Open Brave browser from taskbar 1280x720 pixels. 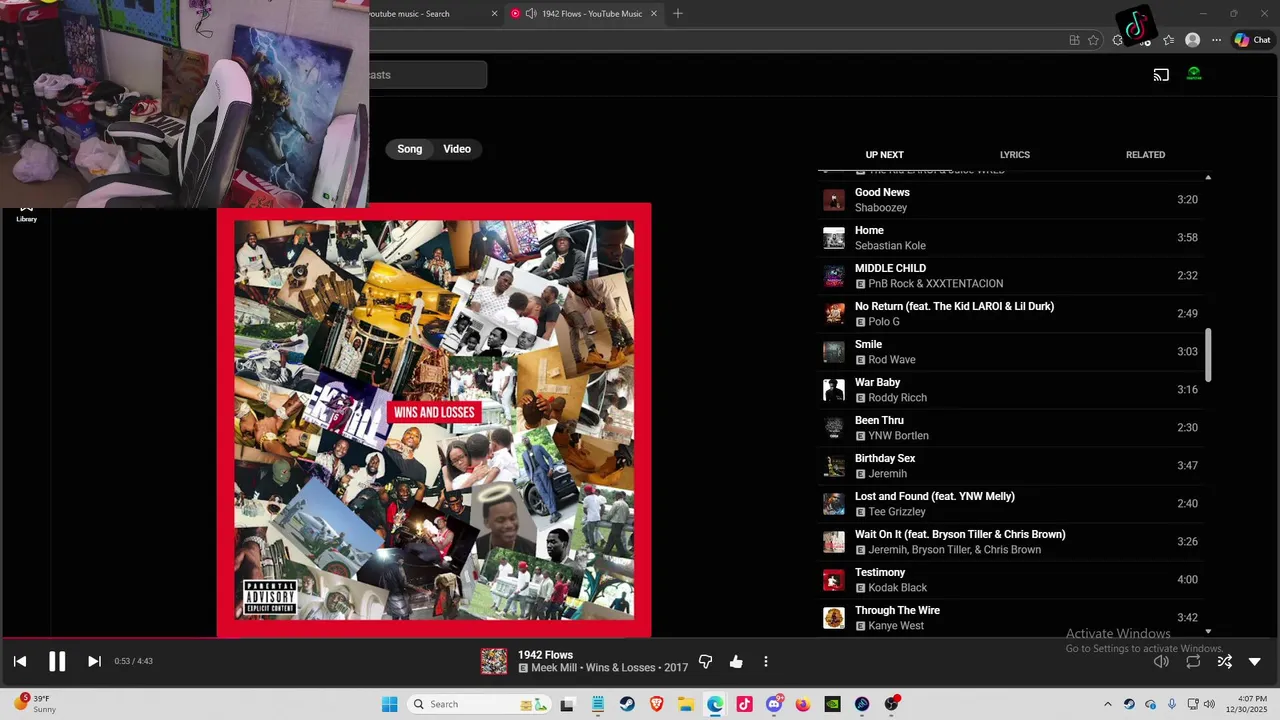(657, 704)
